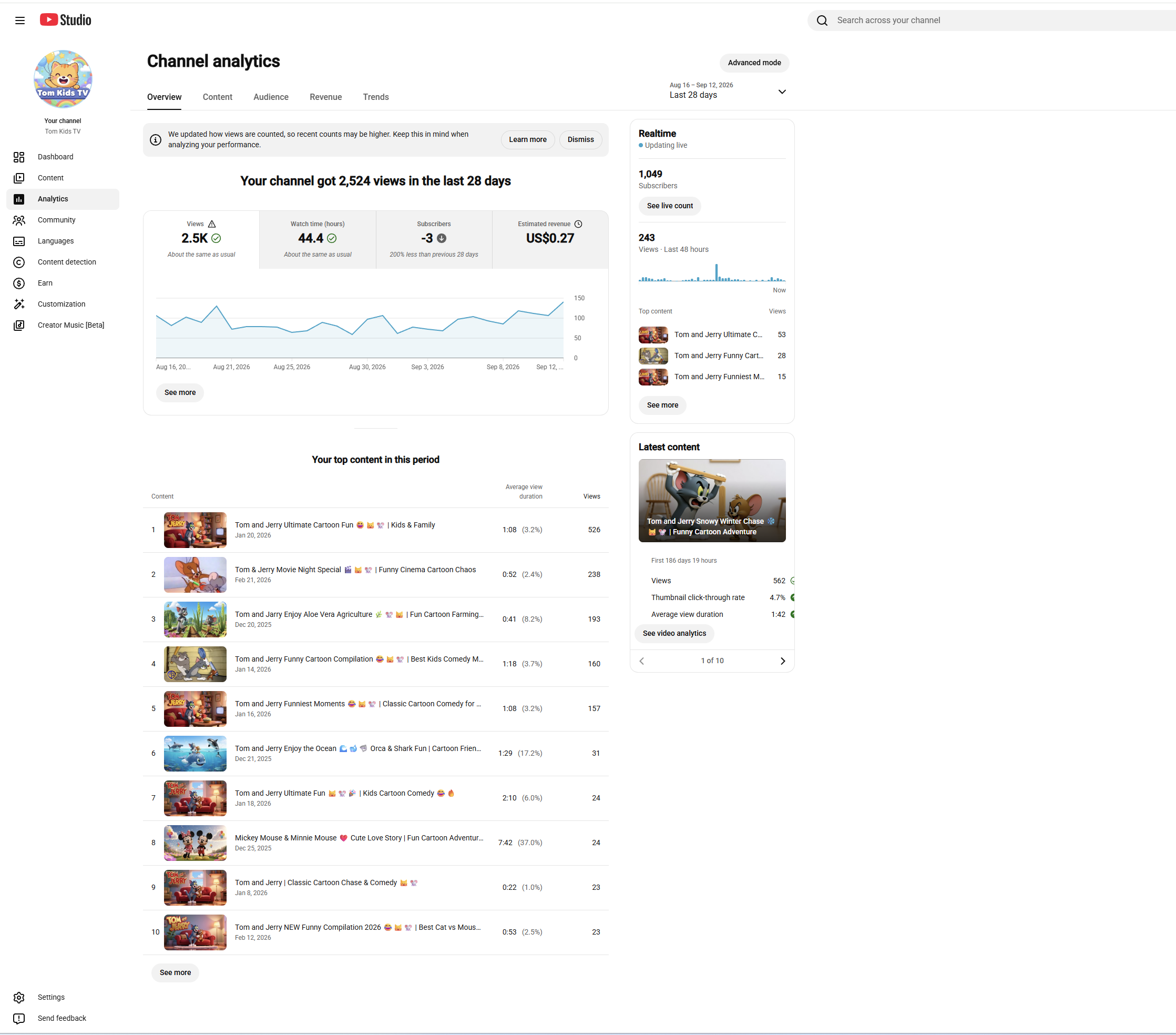The image size is (1176, 1035).
Task: Select the Watch time (hours) metric card
Action: pos(318,239)
